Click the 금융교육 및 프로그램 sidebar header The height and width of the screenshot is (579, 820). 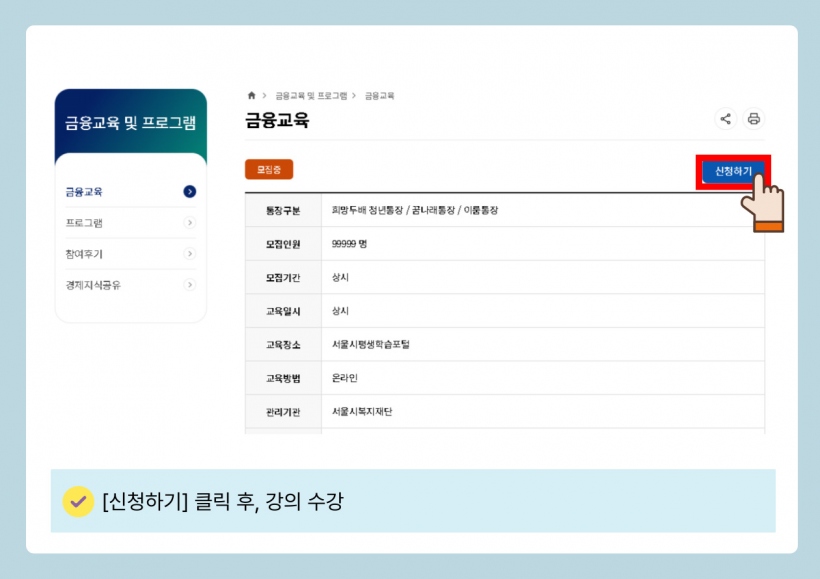click(x=130, y=123)
